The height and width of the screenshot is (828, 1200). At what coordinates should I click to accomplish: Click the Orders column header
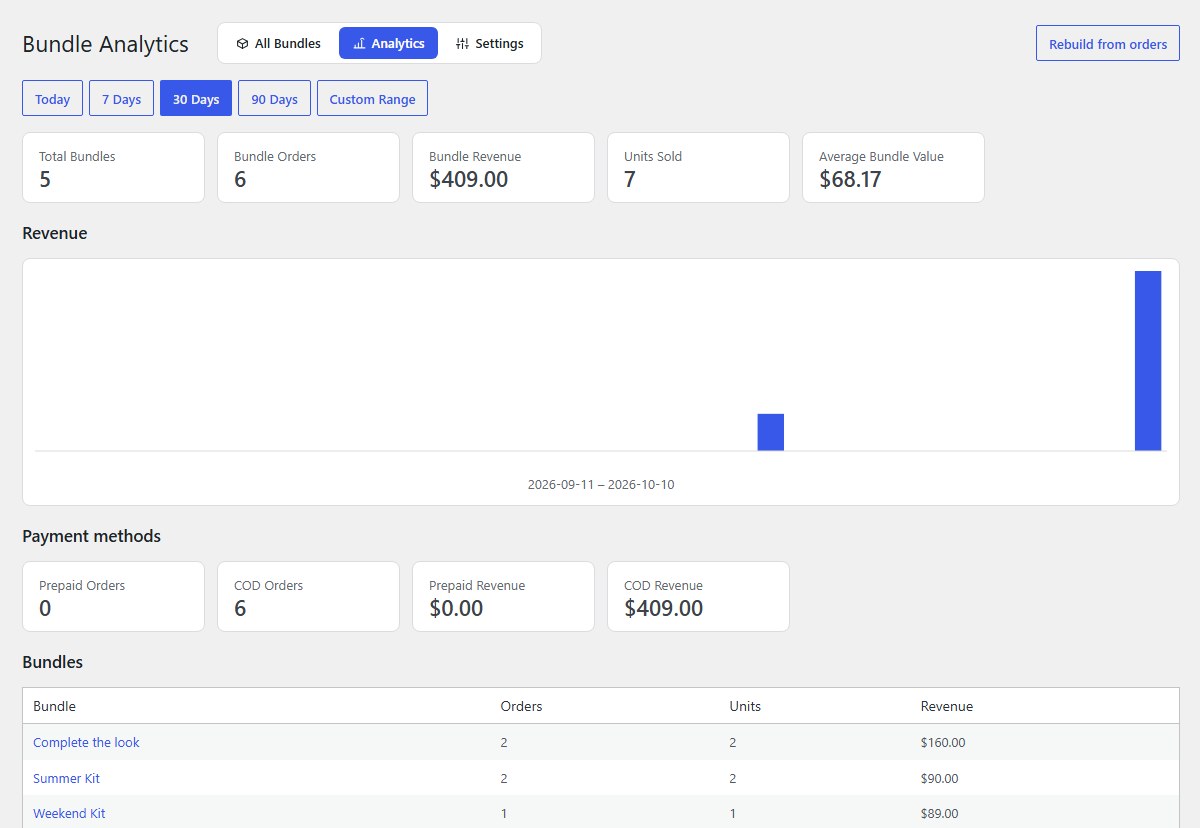[521, 706]
